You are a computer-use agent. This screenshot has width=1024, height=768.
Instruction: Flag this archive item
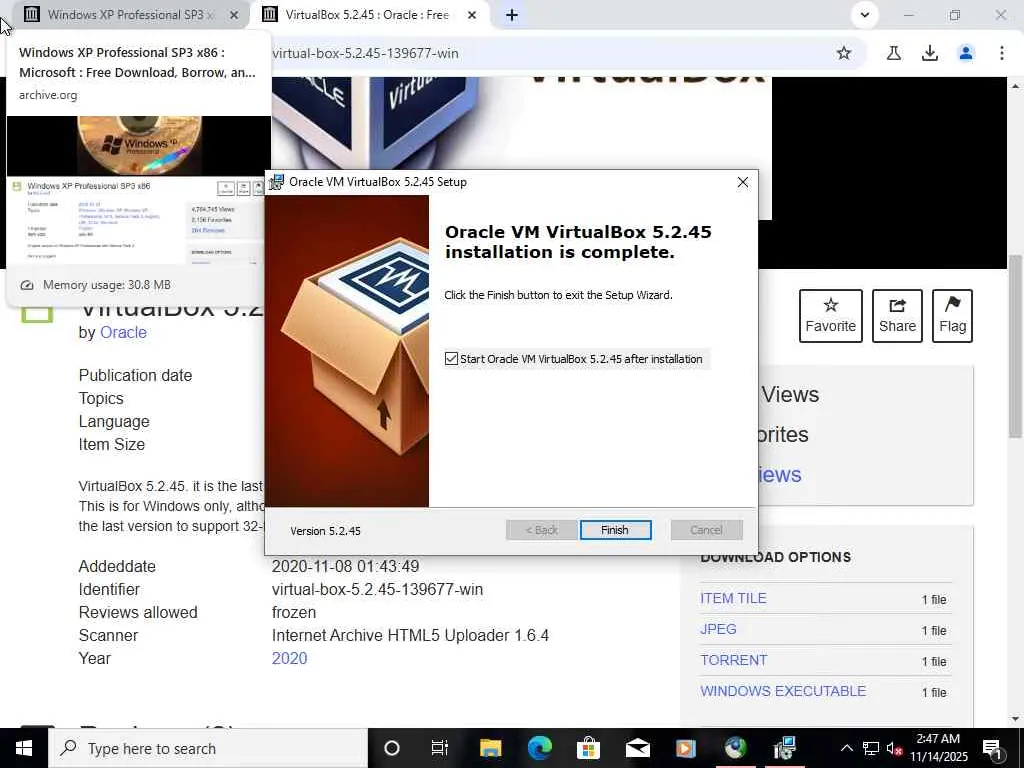(x=952, y=316)
